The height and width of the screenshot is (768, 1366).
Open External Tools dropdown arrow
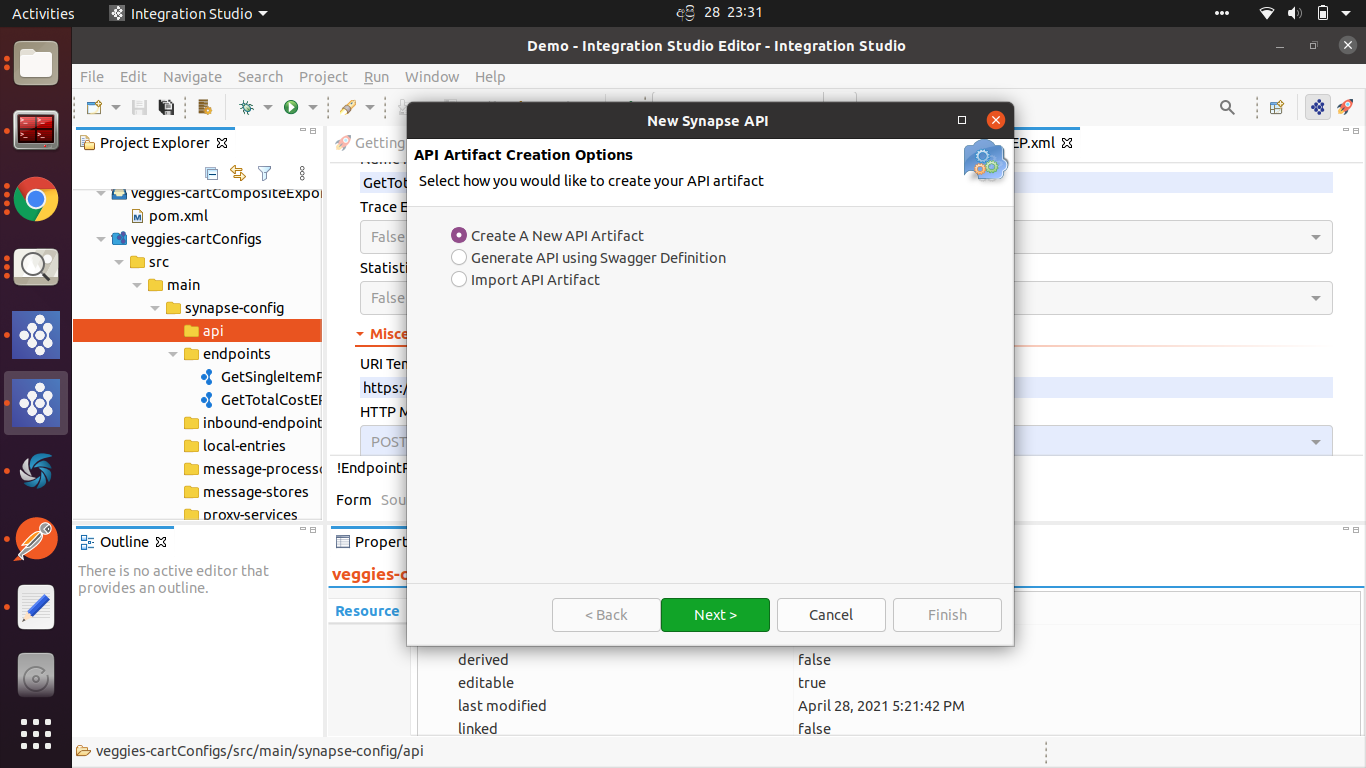pos(369,107)
